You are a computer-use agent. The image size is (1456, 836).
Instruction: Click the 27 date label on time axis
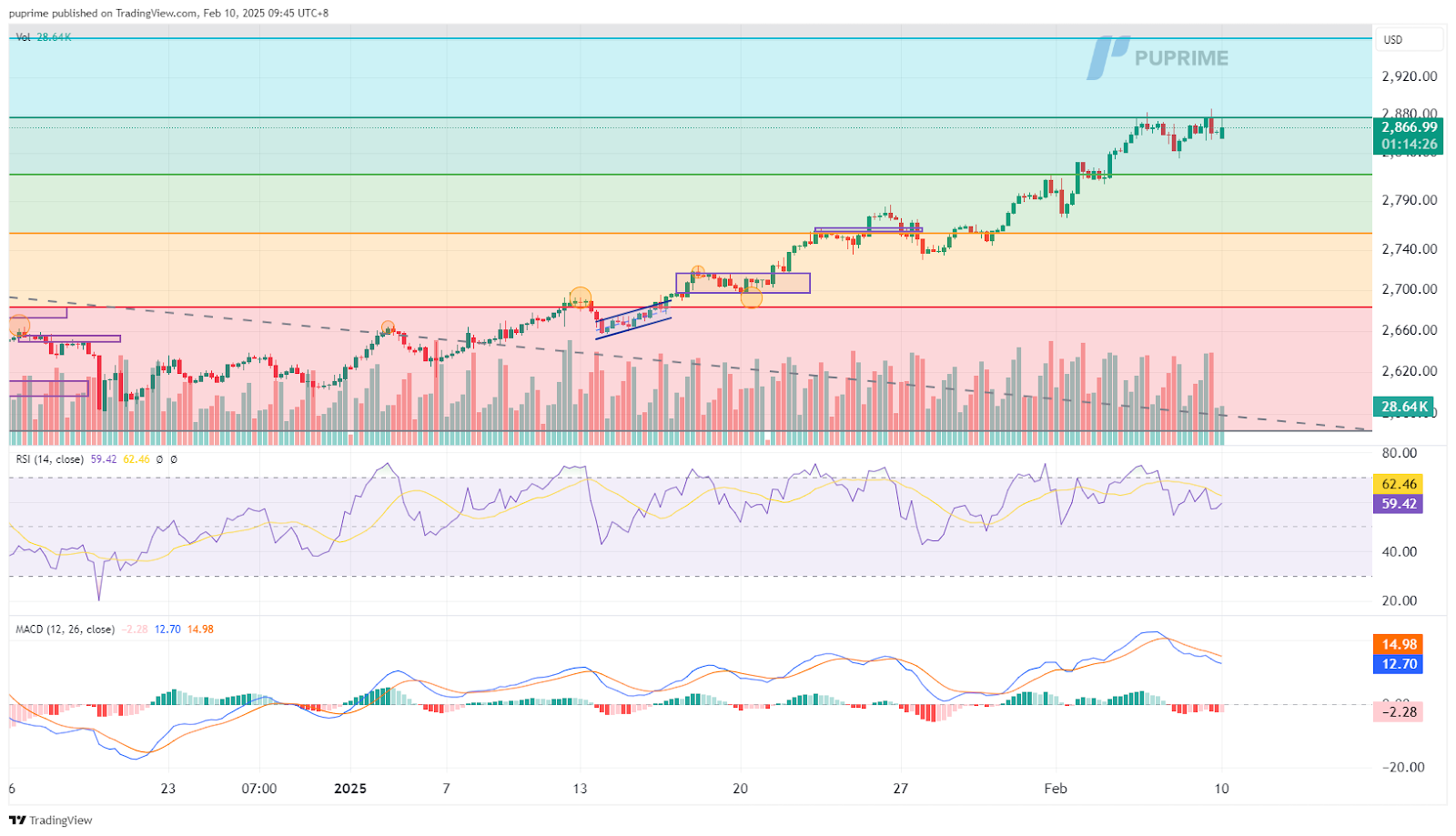click(x=900, y=789)
